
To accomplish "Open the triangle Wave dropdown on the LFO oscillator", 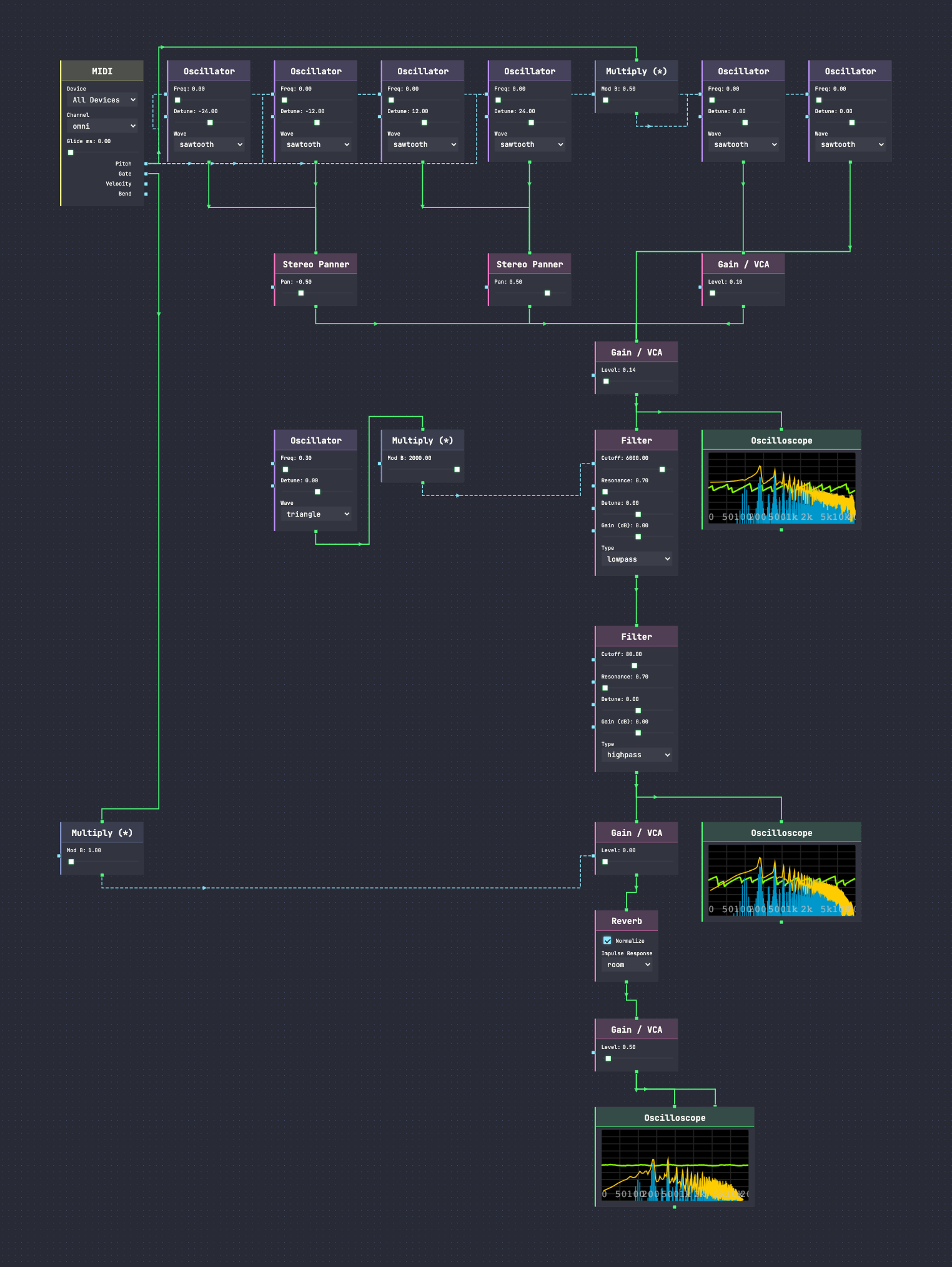I will (x=316, y=514).
